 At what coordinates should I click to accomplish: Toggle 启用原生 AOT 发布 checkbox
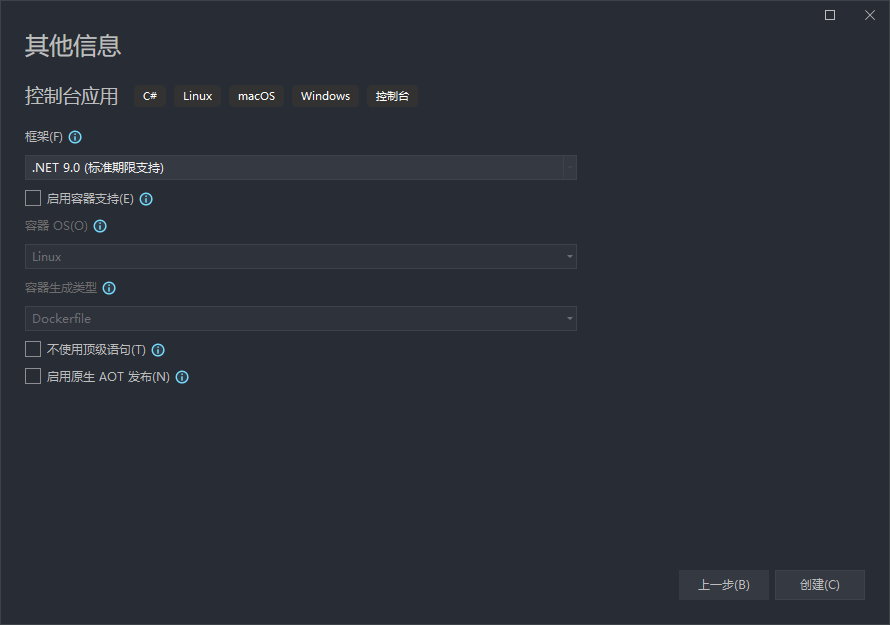[33, 376]
